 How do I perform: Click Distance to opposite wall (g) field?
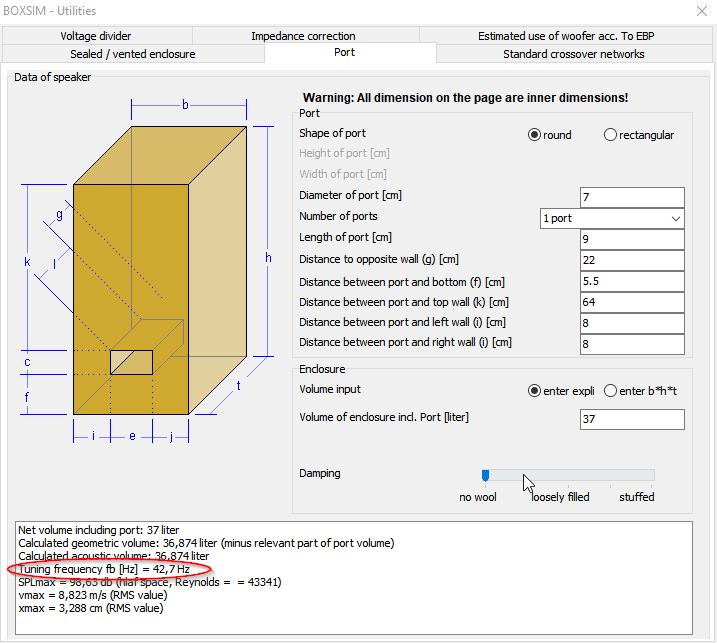click(632, 260)
